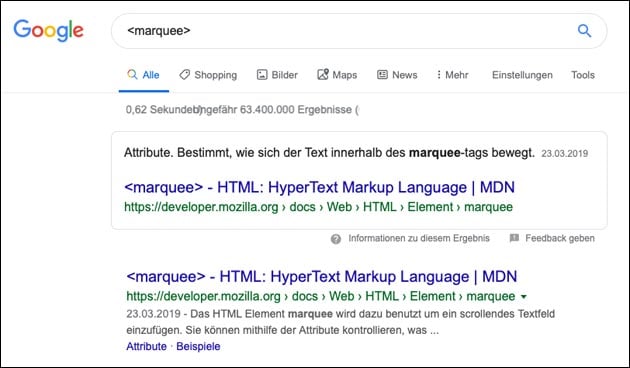Viewport: 630px width, 368px height.
Task: Click the blue search magnifier icon
Action: click(584, 31)
